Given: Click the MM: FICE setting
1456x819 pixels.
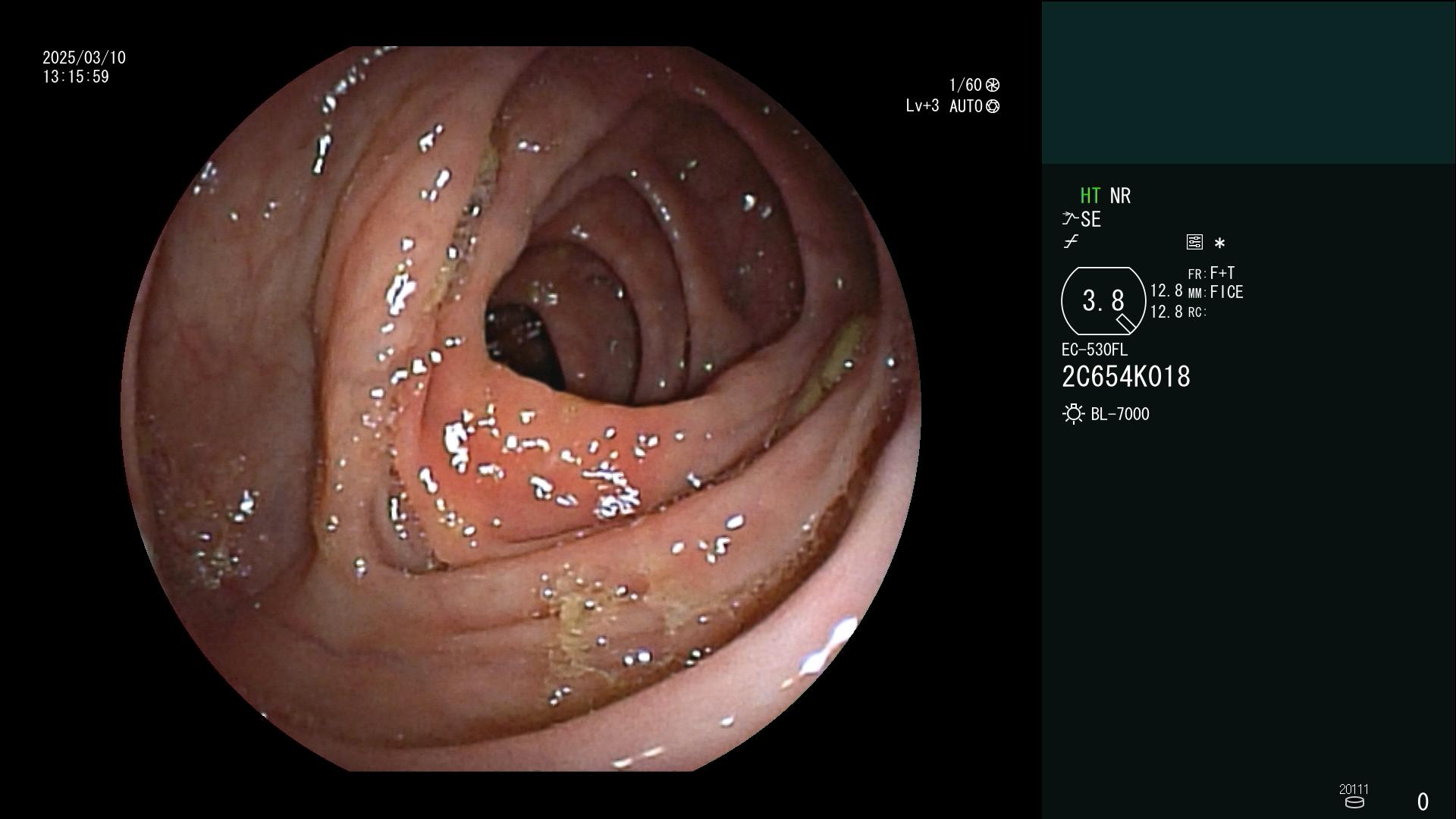Looking at the screenshot, I should 1216,292.
